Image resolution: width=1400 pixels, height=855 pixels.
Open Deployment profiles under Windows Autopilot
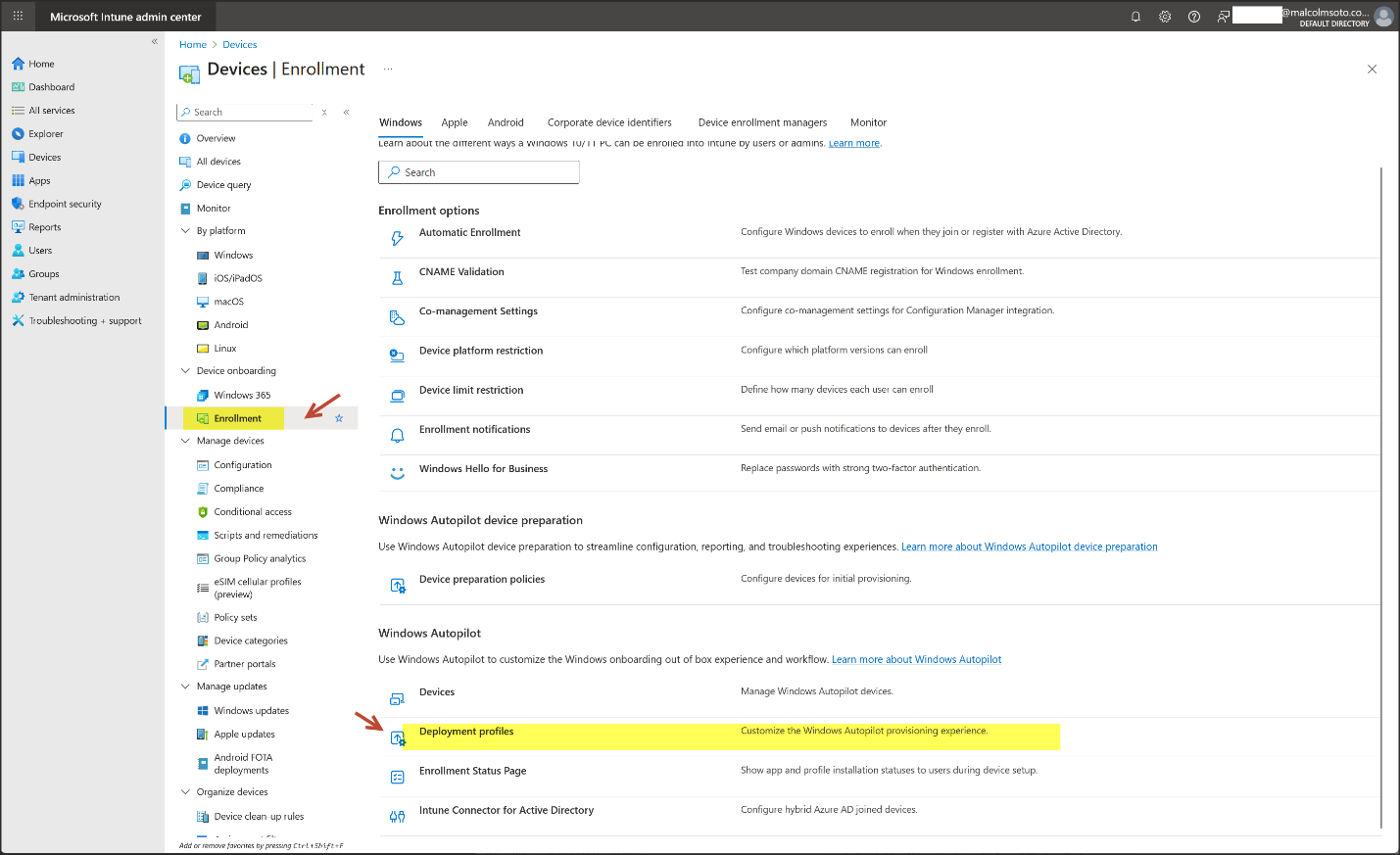(466, 732)
